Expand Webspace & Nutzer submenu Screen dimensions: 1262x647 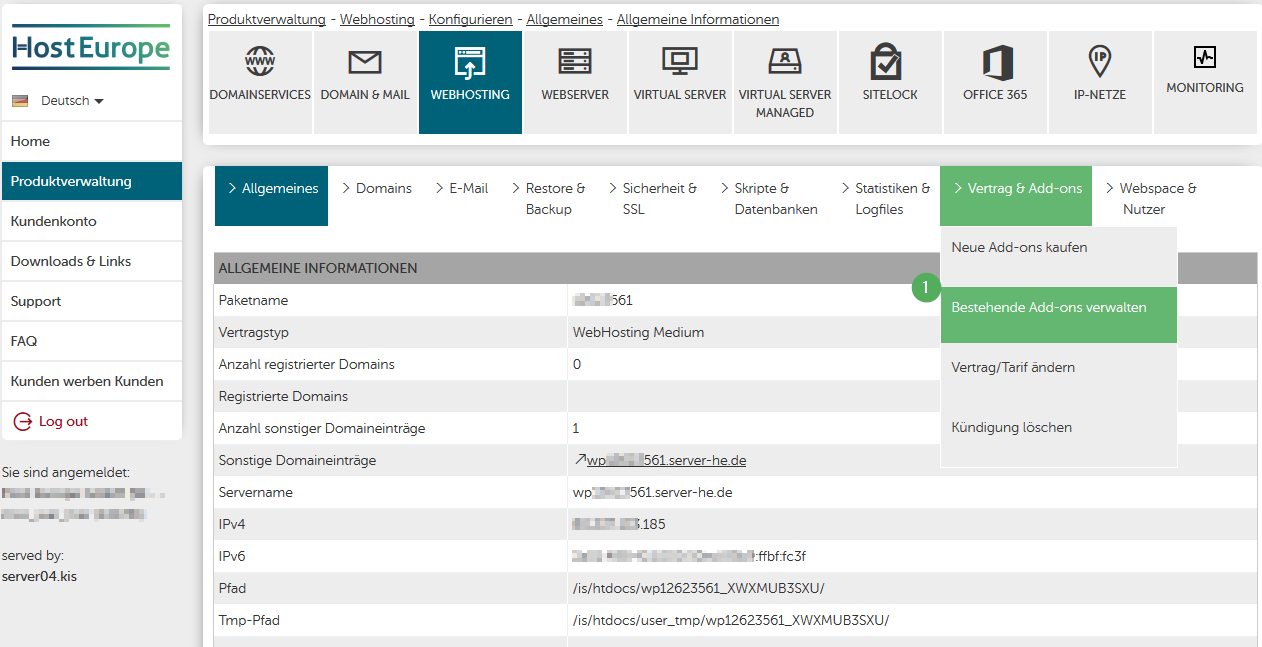[1152, 198]
